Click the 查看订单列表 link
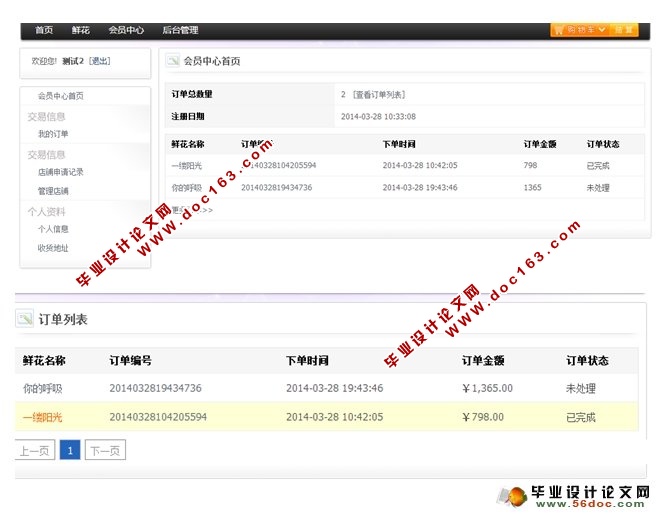660x514 pixels. [x=379, y=94]
